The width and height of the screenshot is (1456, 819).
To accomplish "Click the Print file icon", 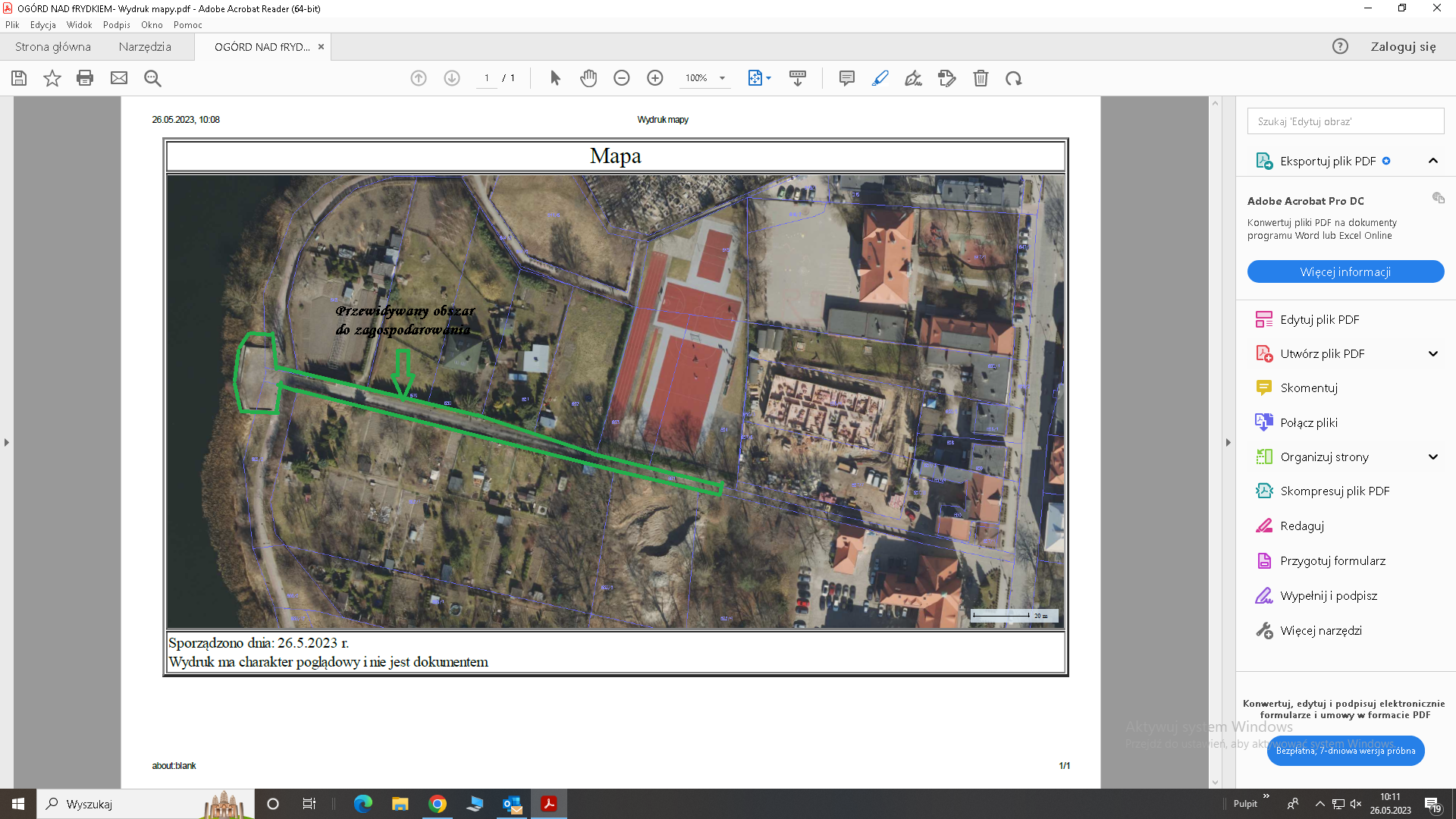I will click(x=85, y=78).
